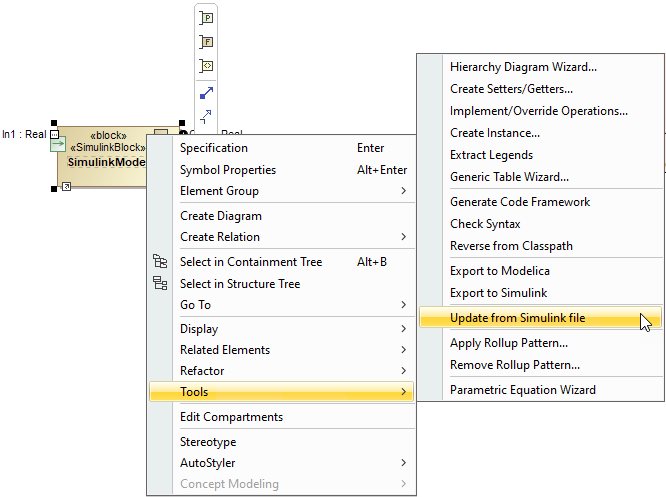Launch the Hierarchy Diagram Wizard
This screenshot has height=497, width=666.
coord(523,67)
